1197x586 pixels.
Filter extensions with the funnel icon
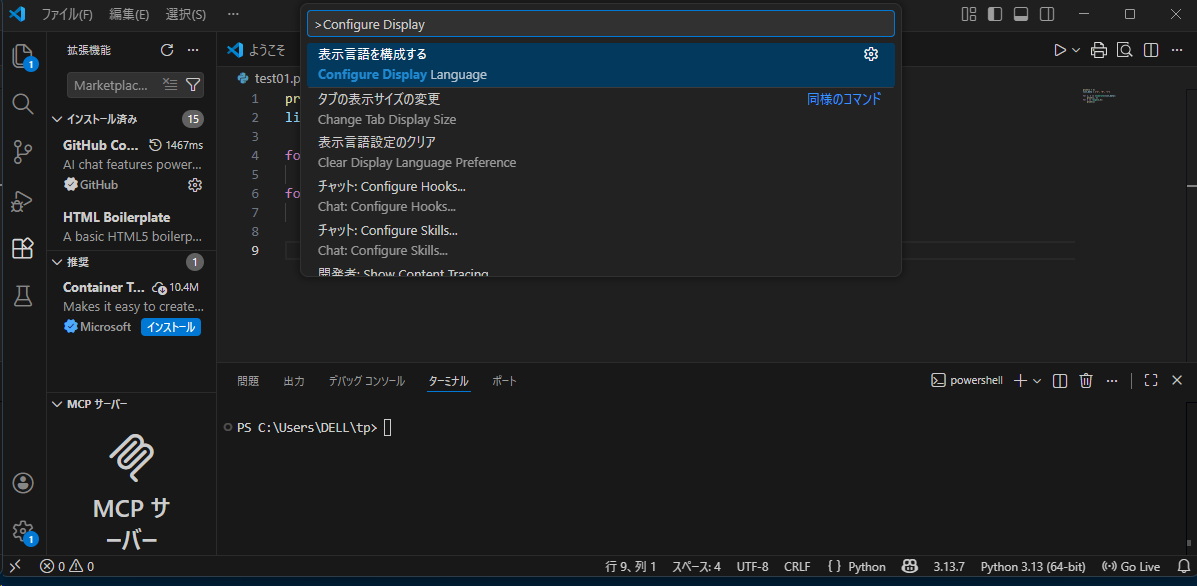click(x=193, y=85)
